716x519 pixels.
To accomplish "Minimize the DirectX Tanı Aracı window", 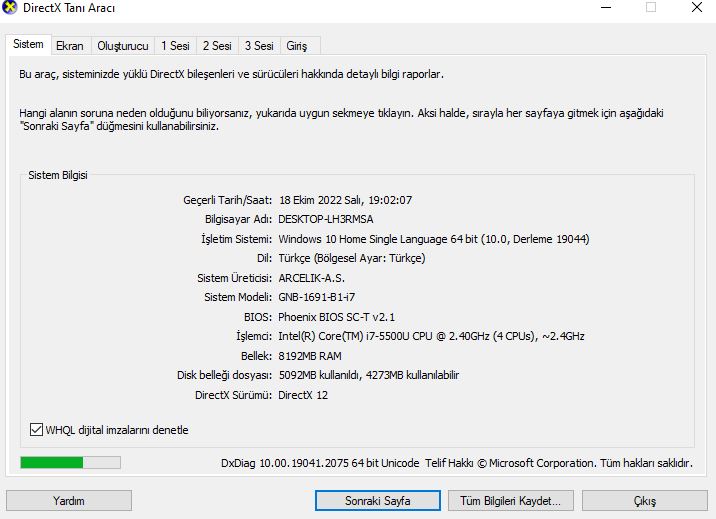I will [606, 7].
